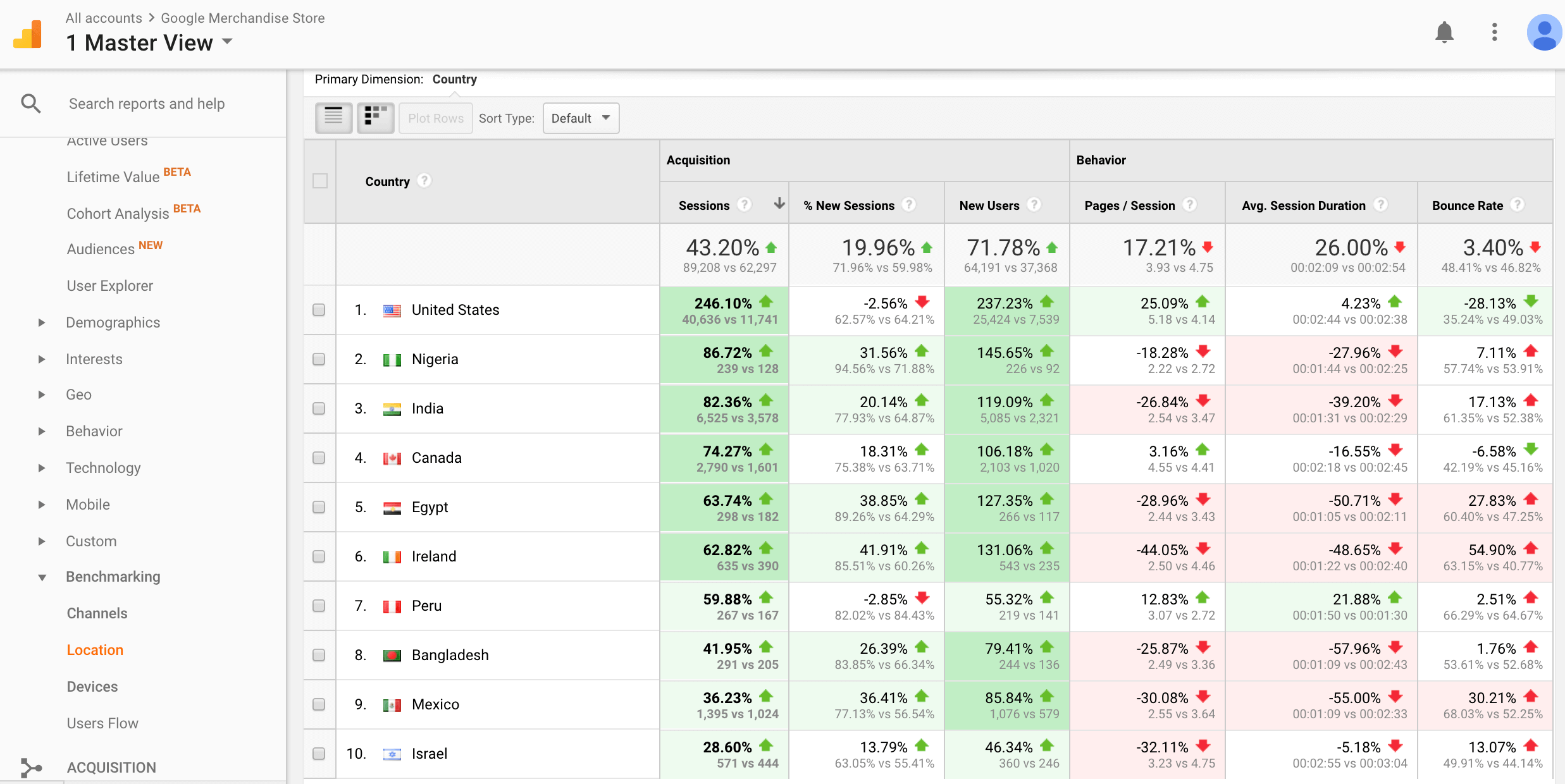Click the India flag icon

[x=392, y=409]
